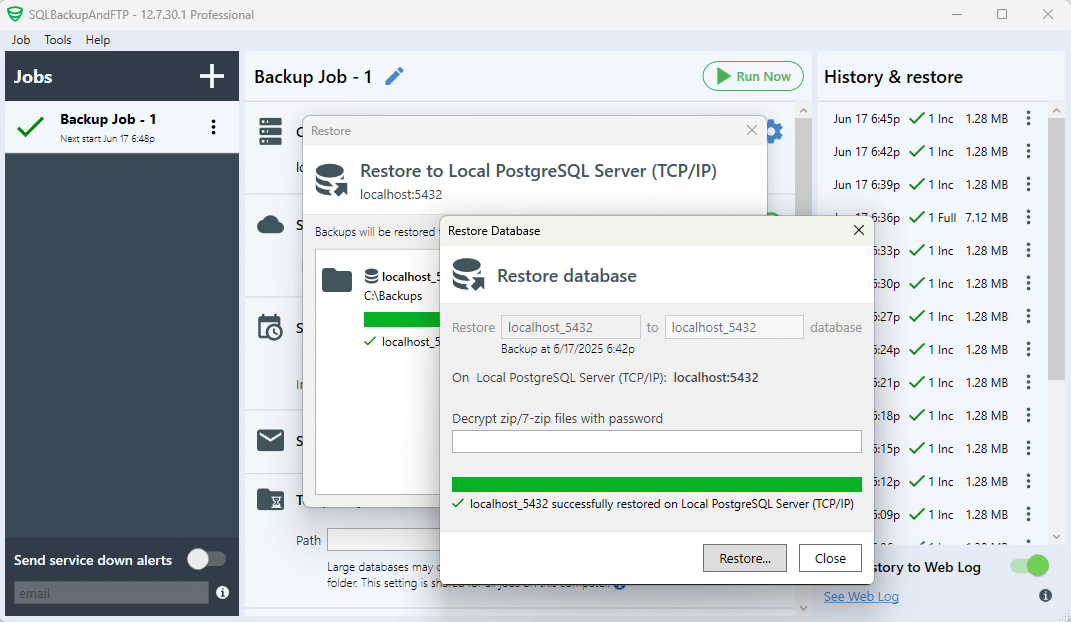Viewport: 1071px width, 622px height.
Task: Click the Run Now button
Action: pos(753,76)
